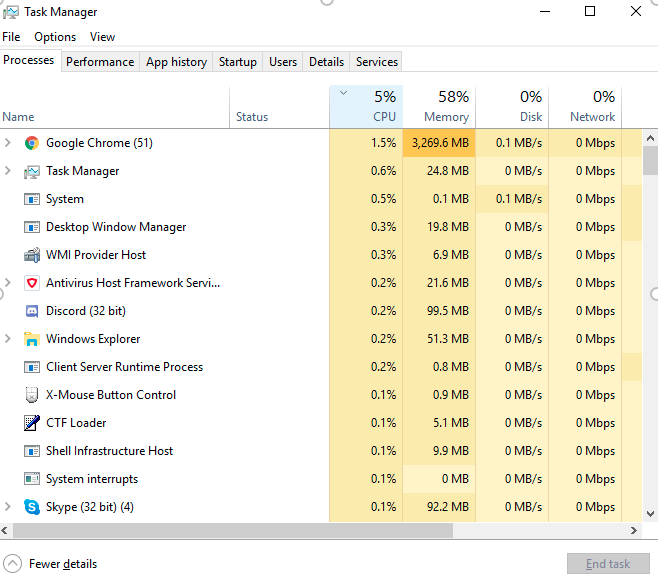Sort by the Disk column header
This screenshot has height=581, width=658.
[512, 107]
